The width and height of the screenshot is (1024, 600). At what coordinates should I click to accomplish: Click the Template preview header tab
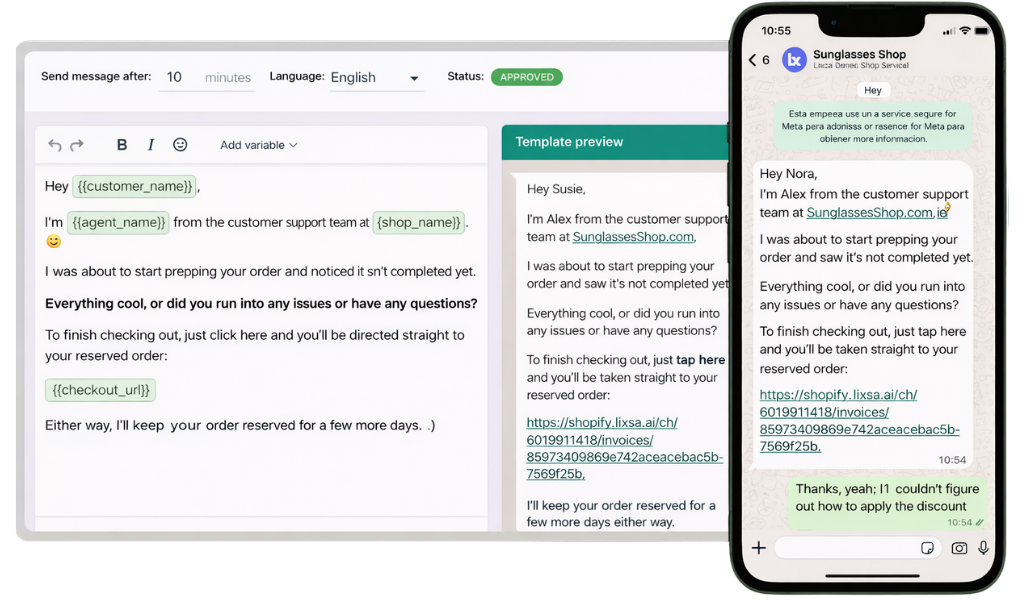point(569,142)
